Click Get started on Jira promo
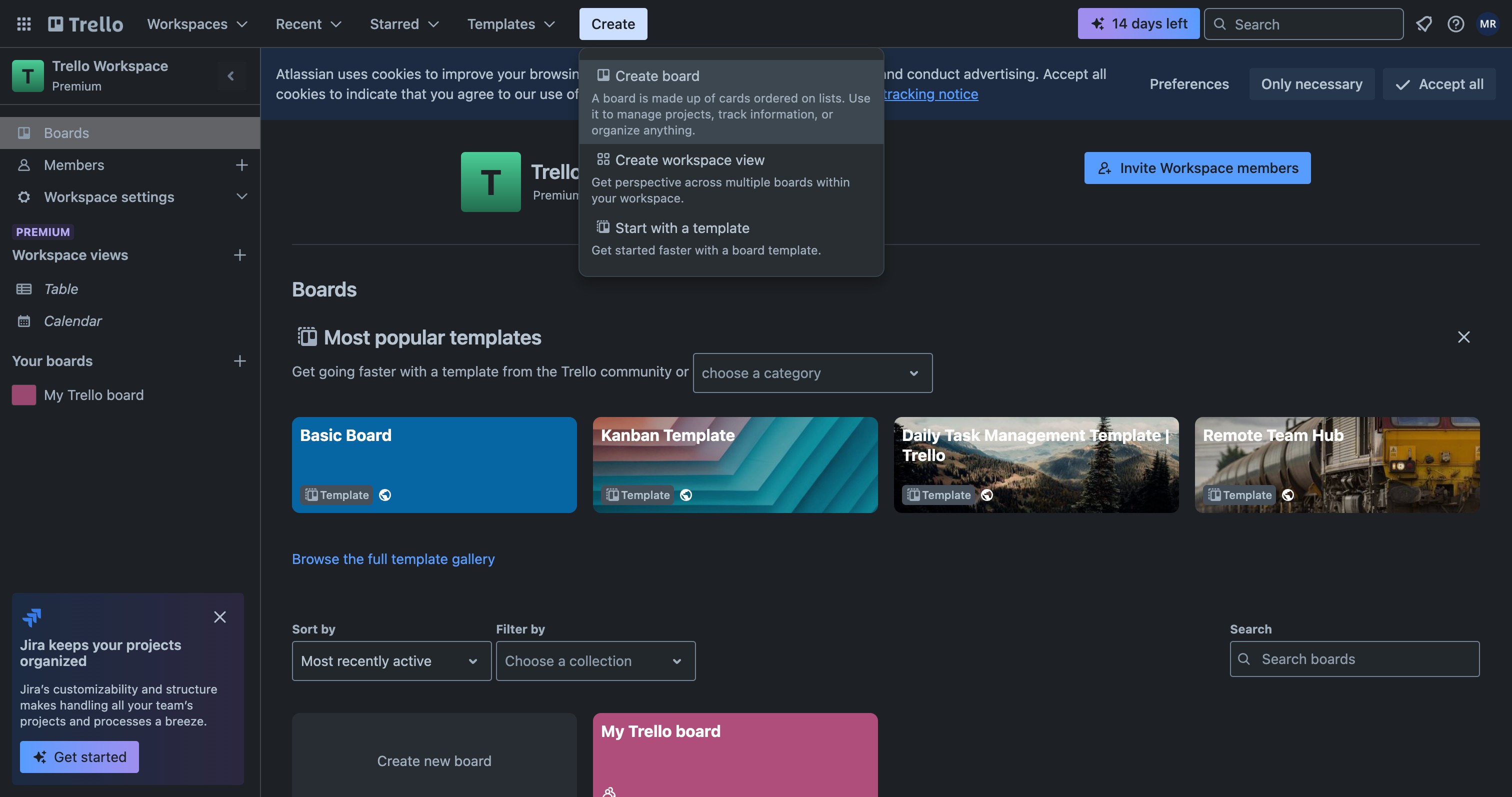Image resolution: width=1512 pixels, height=797 pixels. point(79,756)
